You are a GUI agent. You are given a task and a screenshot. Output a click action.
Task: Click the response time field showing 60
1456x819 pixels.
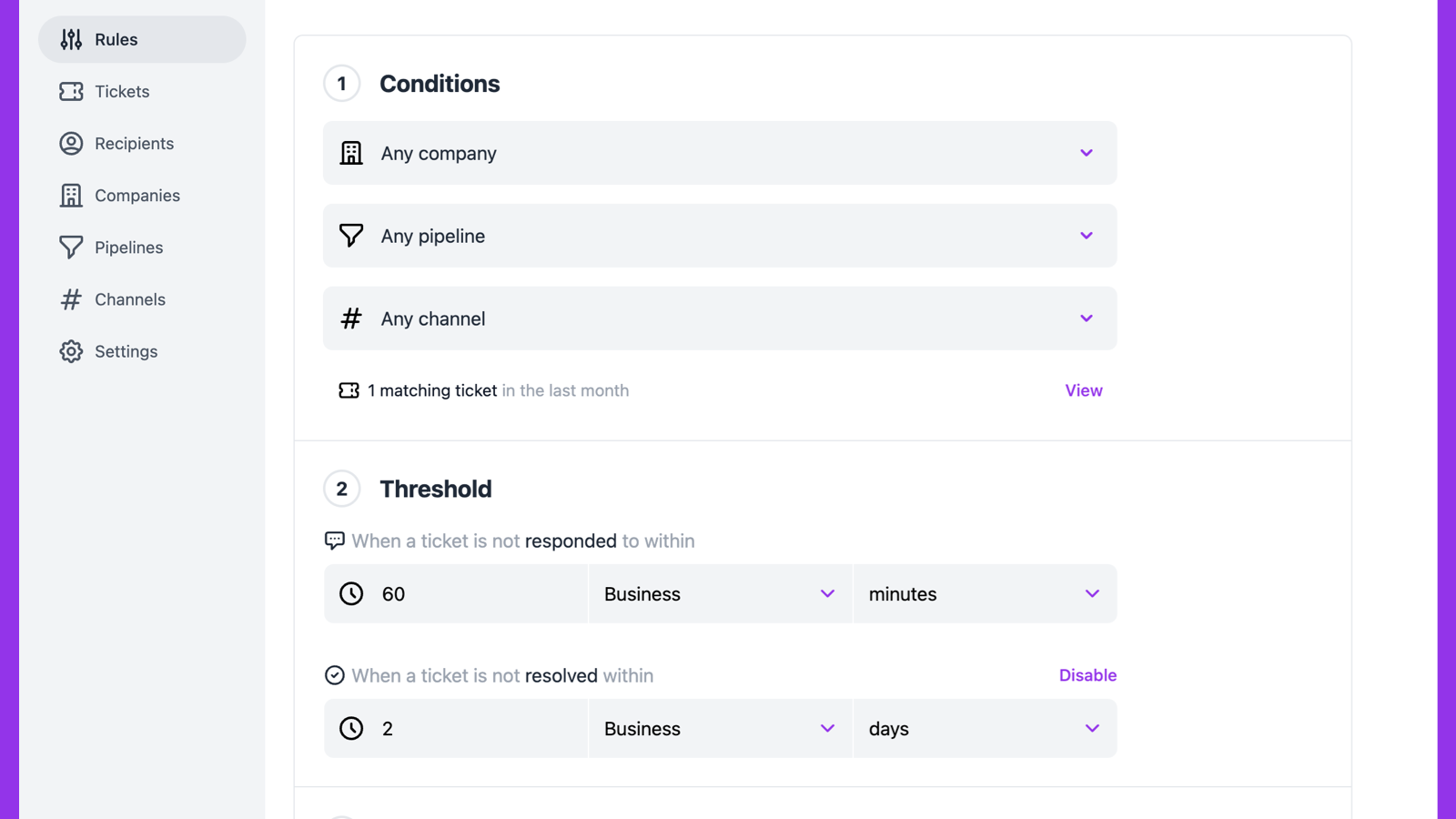point(473,594)
